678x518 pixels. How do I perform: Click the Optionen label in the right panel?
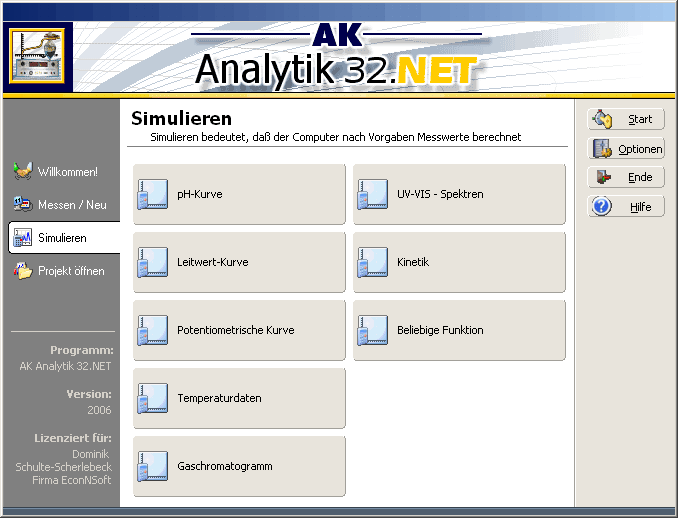[x=640, y=149]
